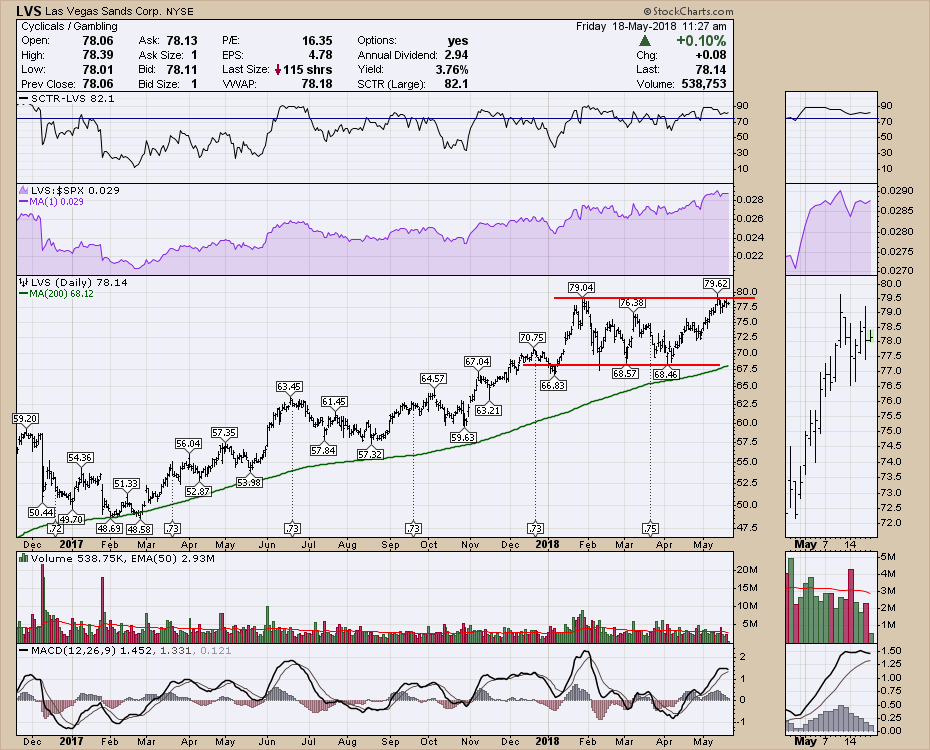
Task: Click the Friday 18-May-2018 timestamp
Action: coord(651,26)
